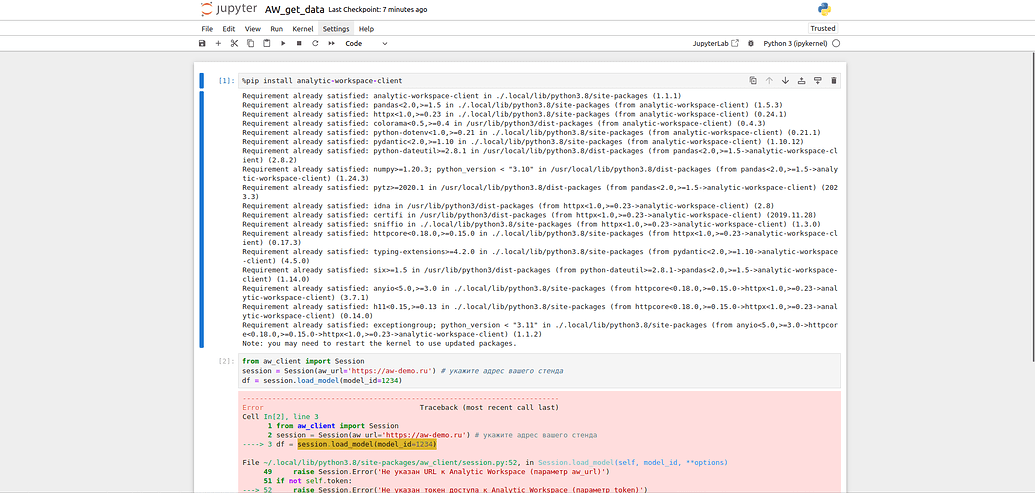Viewport: 1035px width, 493px height.
Task: Open the View menu
Action: click(x=253, y=29)
